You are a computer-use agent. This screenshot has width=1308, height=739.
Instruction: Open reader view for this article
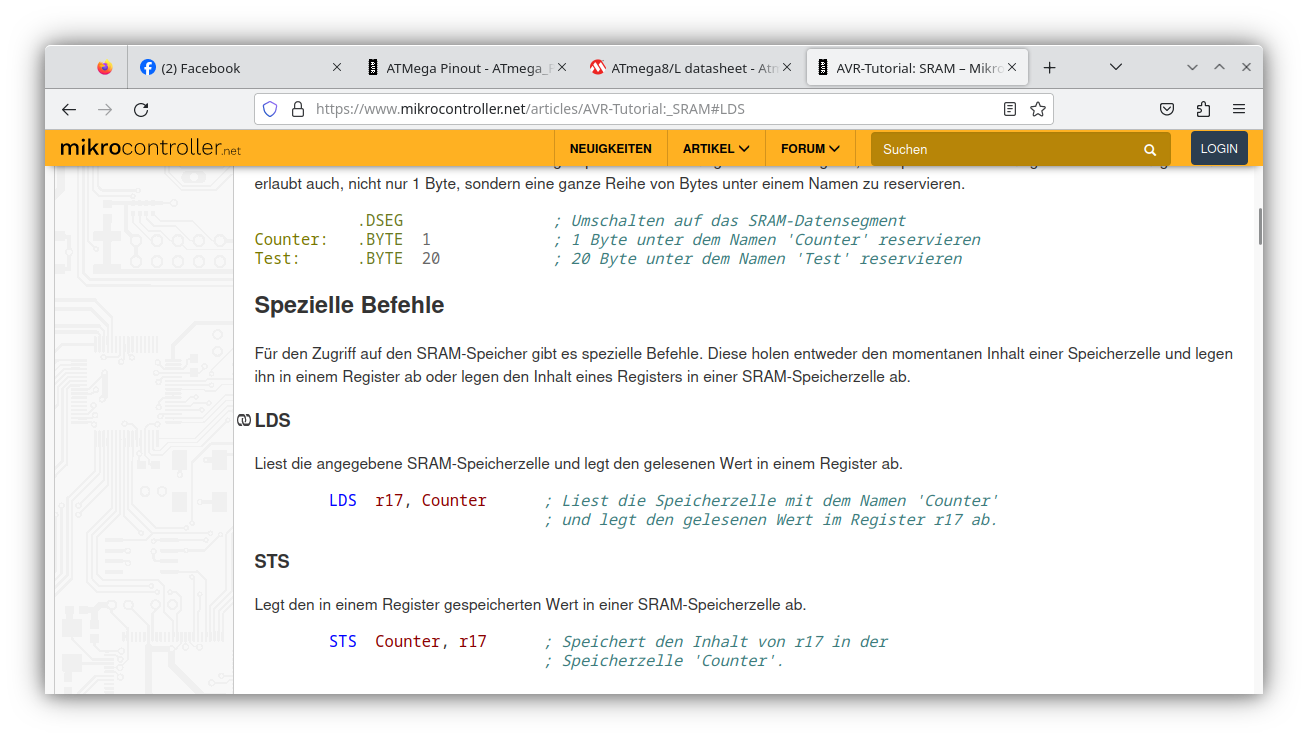[x=1010, y=109]
